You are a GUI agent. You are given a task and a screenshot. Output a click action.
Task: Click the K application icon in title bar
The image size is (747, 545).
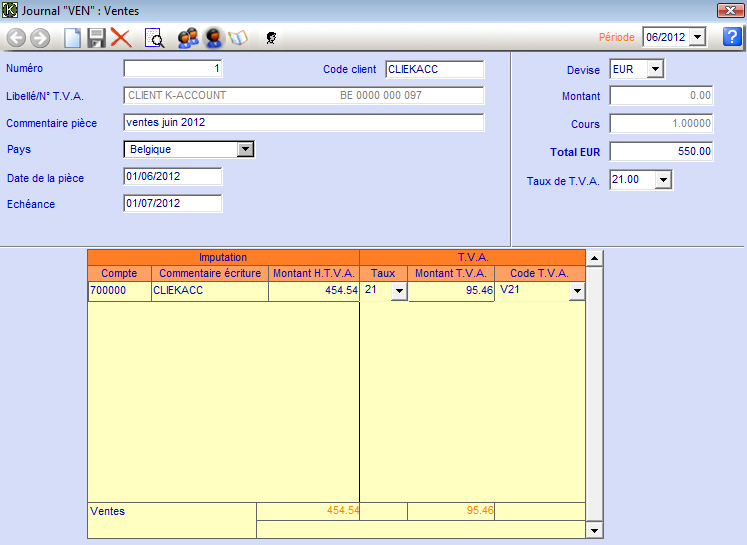(10, 10)
